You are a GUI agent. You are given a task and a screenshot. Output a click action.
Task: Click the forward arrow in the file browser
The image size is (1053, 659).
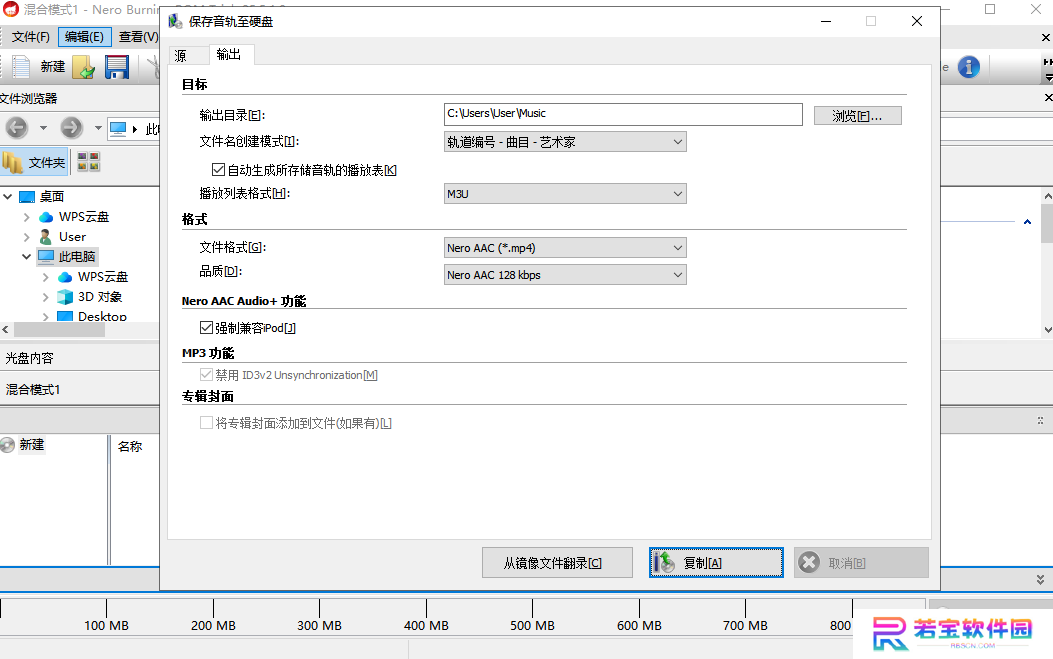tap(71, 128)
